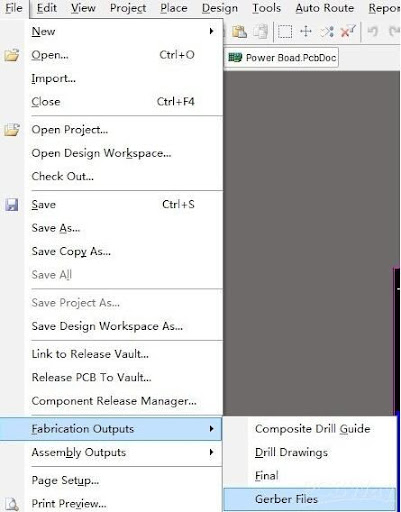
Task: Click the Print Preview magnifier icon
Action: pos(12,504)
